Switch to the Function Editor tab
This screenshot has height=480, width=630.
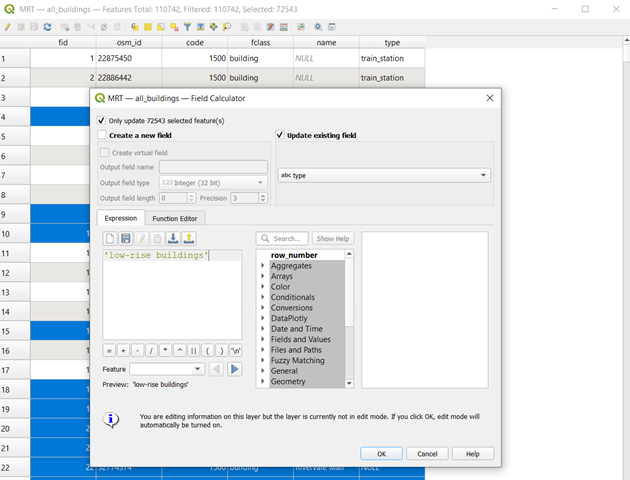(174, 218)
